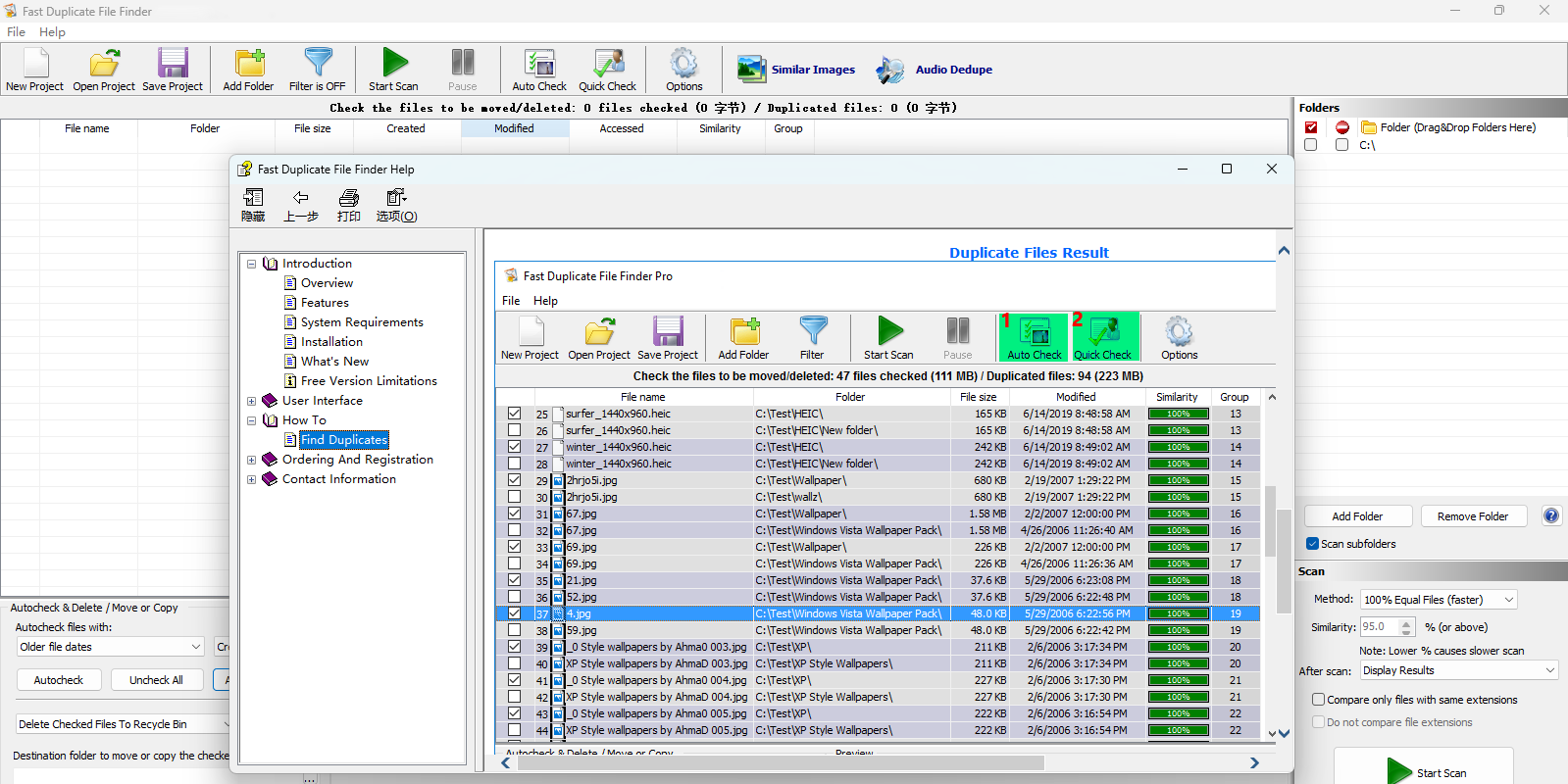
Task: Click the Help content horizontal scrollbar thumb
Action: [x=780, y=762]
